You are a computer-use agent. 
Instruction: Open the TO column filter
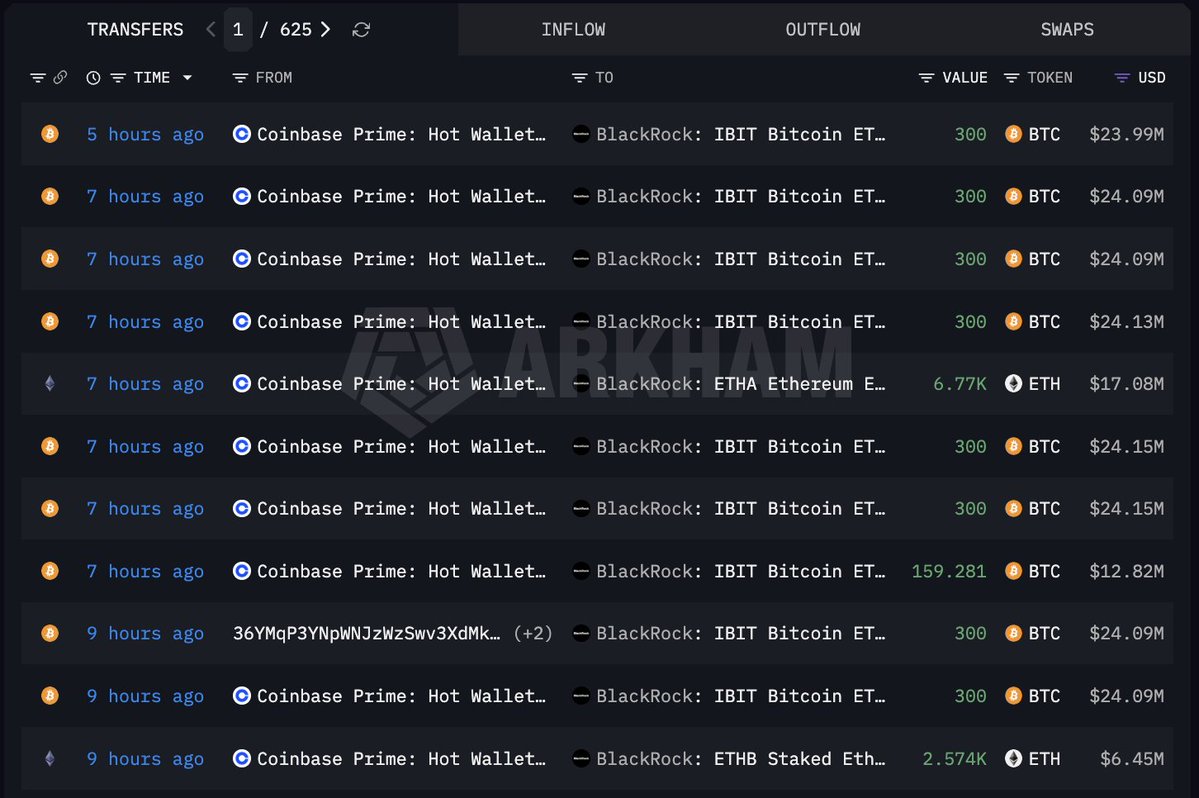[x=580, y=78]
